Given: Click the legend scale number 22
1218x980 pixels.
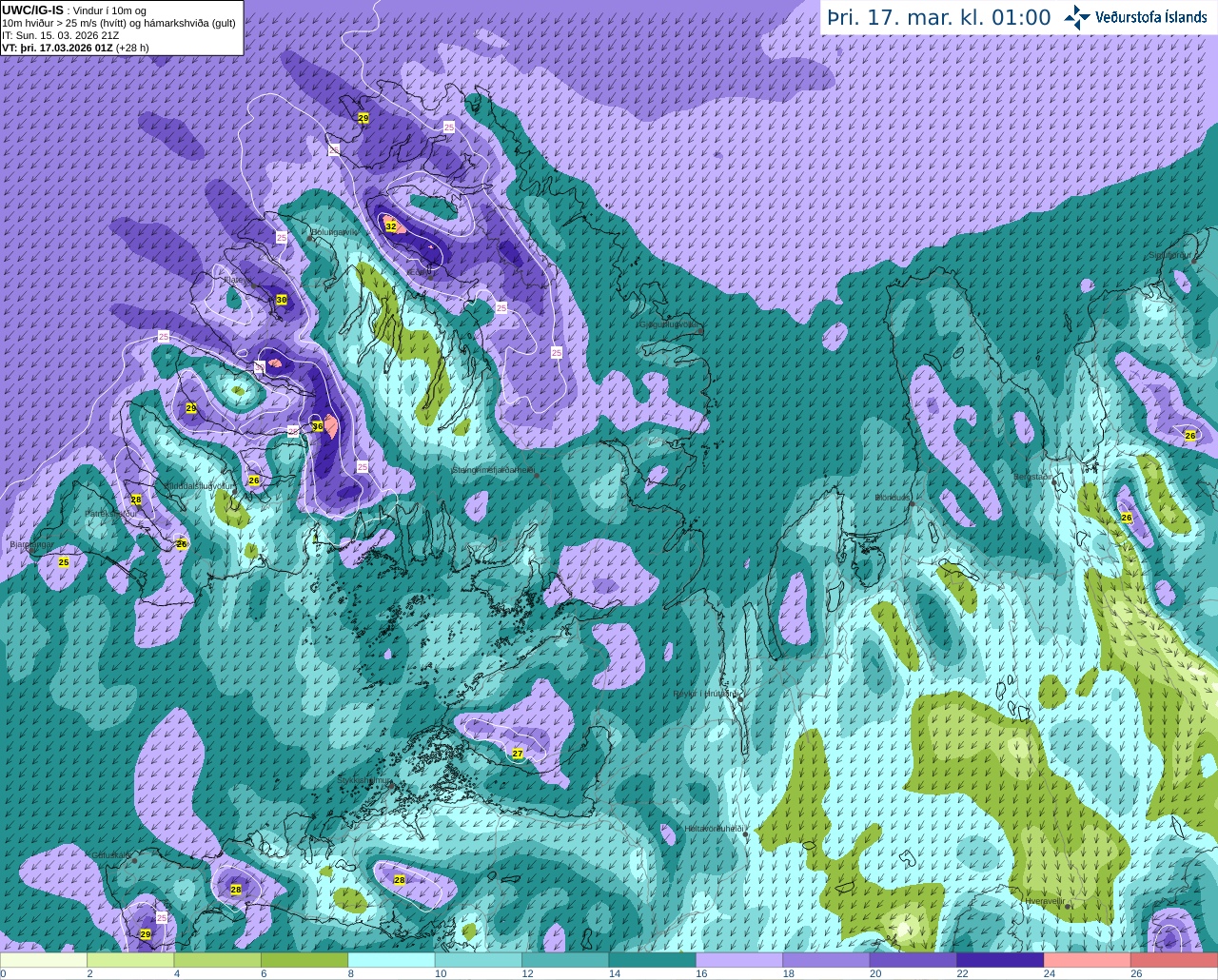Looking at the screenshot, I should tap(962, 973).
